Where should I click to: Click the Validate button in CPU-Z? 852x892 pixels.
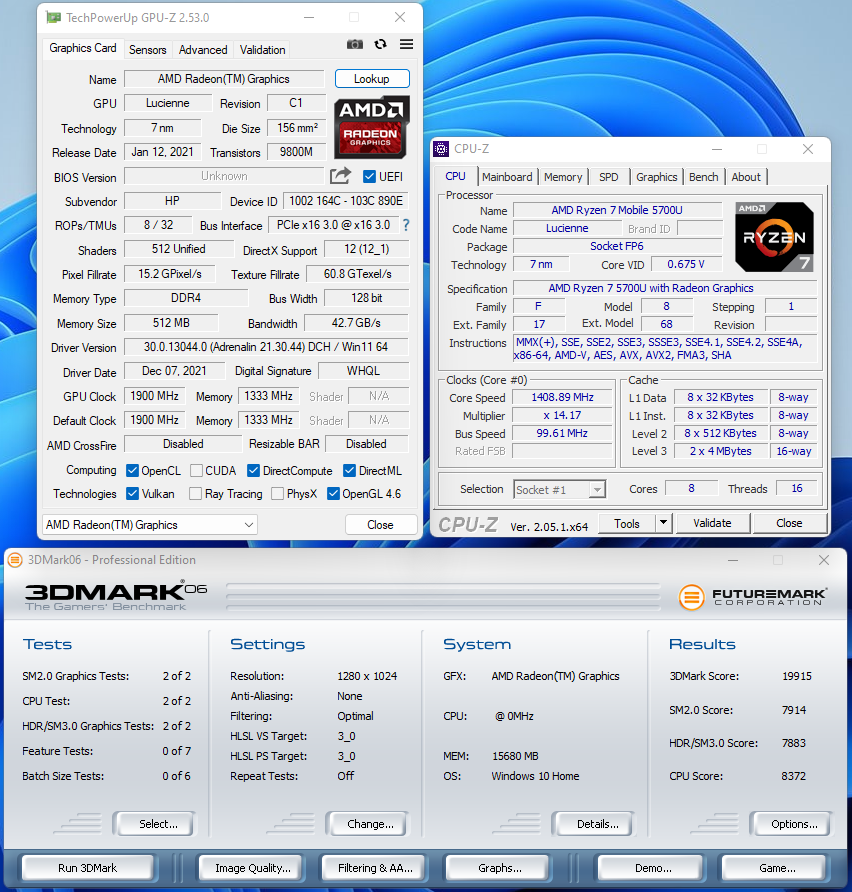[x=712, y=523]
